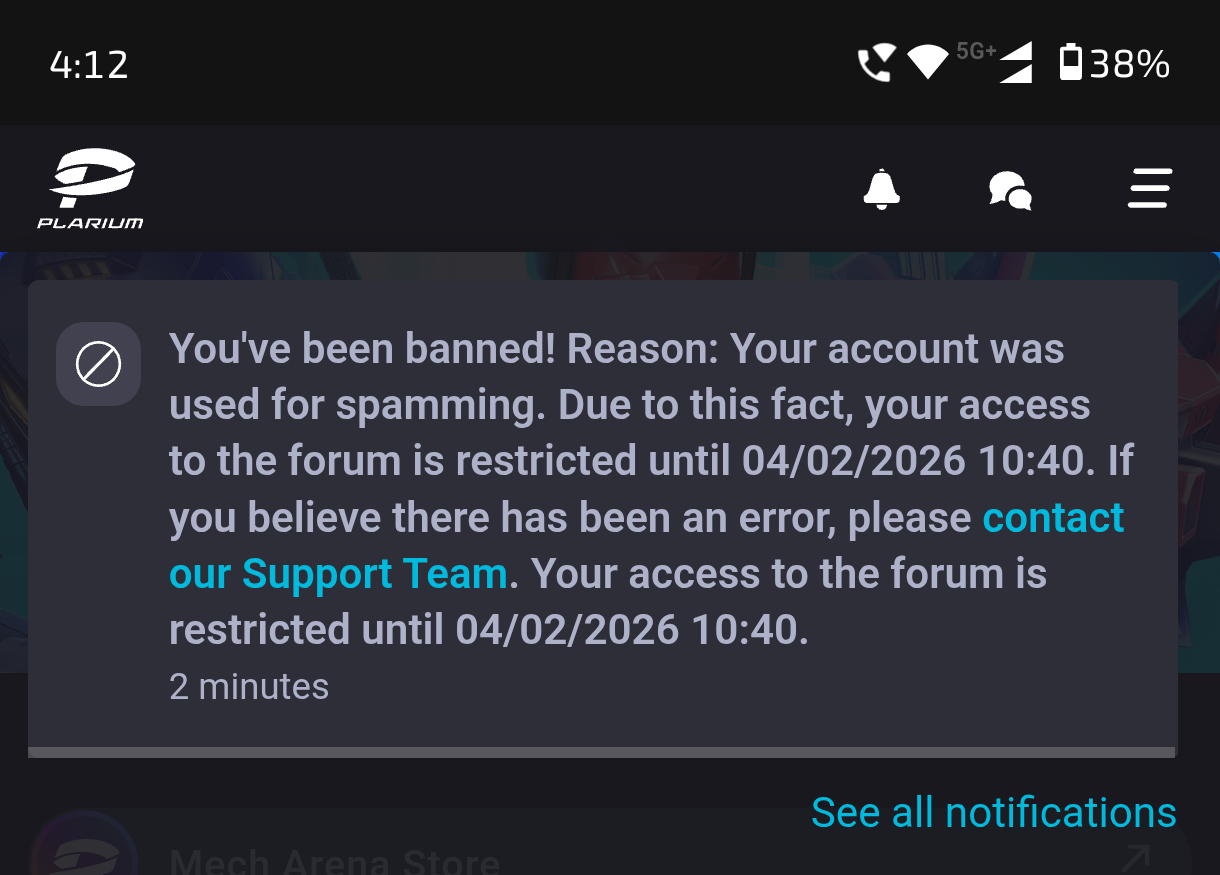
Task: Click See all notifications
Action: pos(993,812)
